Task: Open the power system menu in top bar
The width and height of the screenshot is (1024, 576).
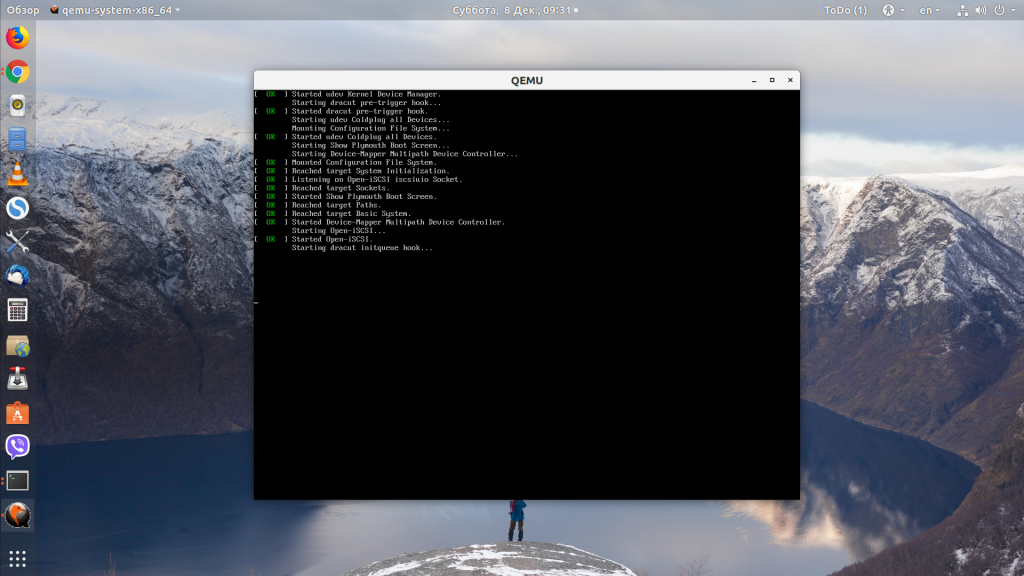Action: 1004,10
